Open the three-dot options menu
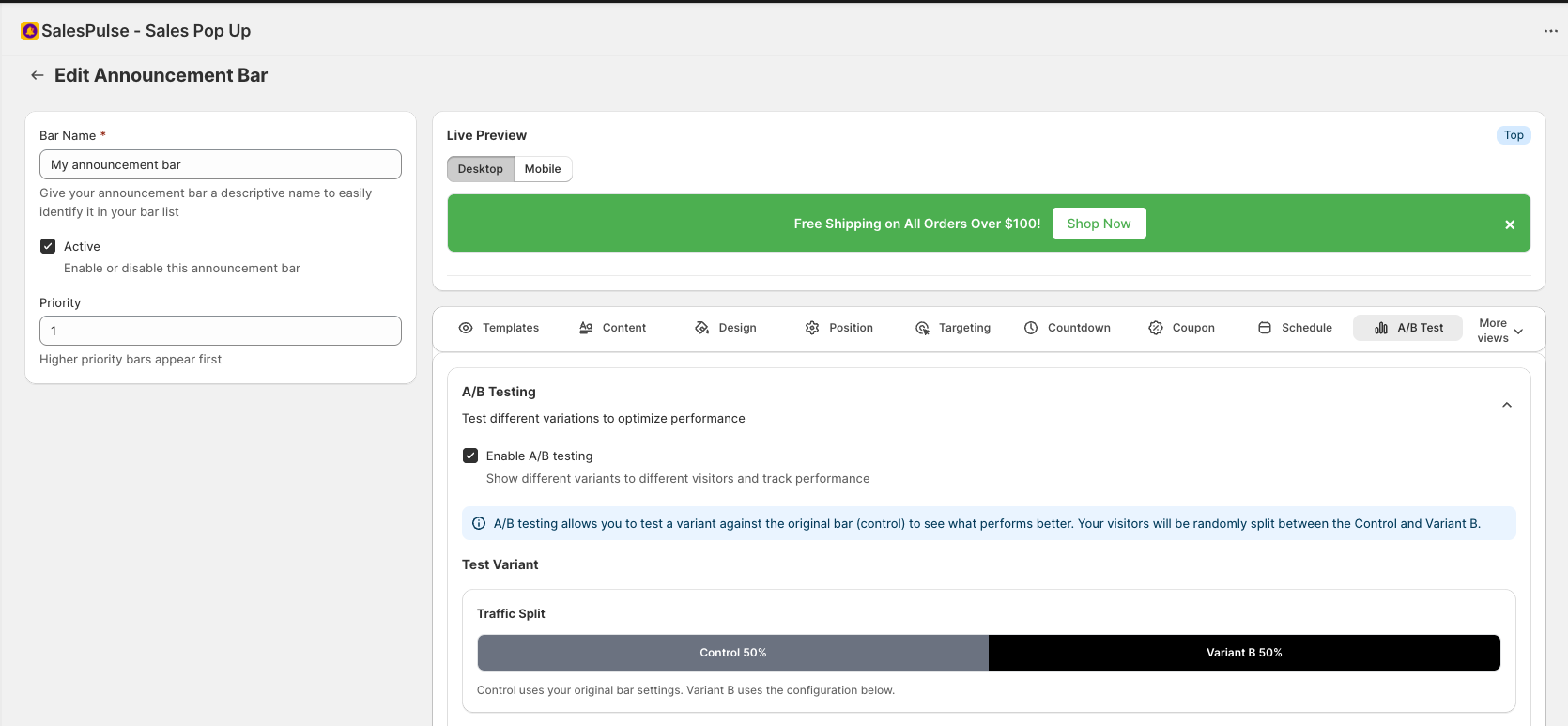1568x726 pixels. pyautogui.click(x=1550, y=31)
